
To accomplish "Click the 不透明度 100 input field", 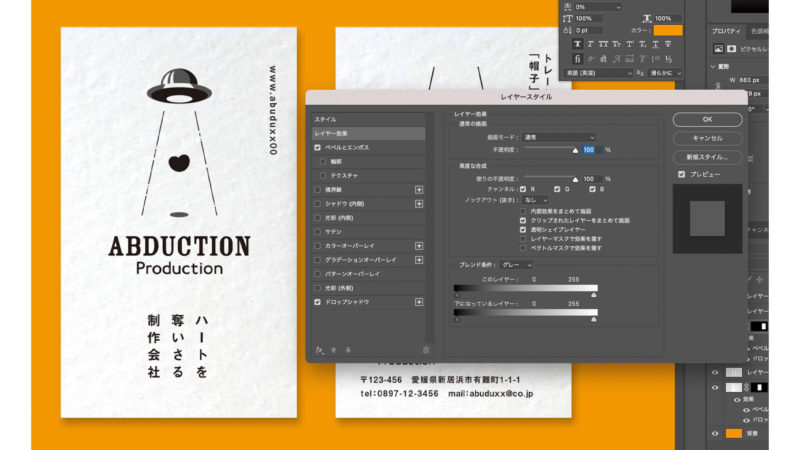I will pos(592,150).
